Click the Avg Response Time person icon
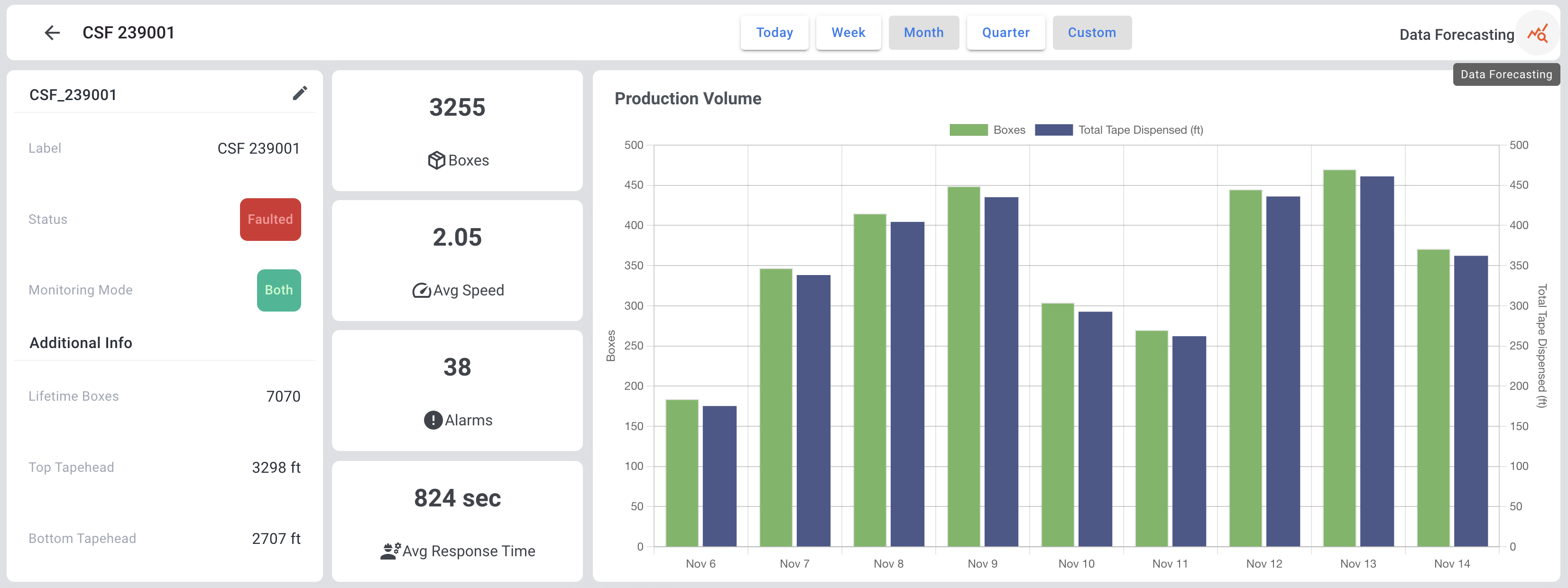 tap(390, 551)
